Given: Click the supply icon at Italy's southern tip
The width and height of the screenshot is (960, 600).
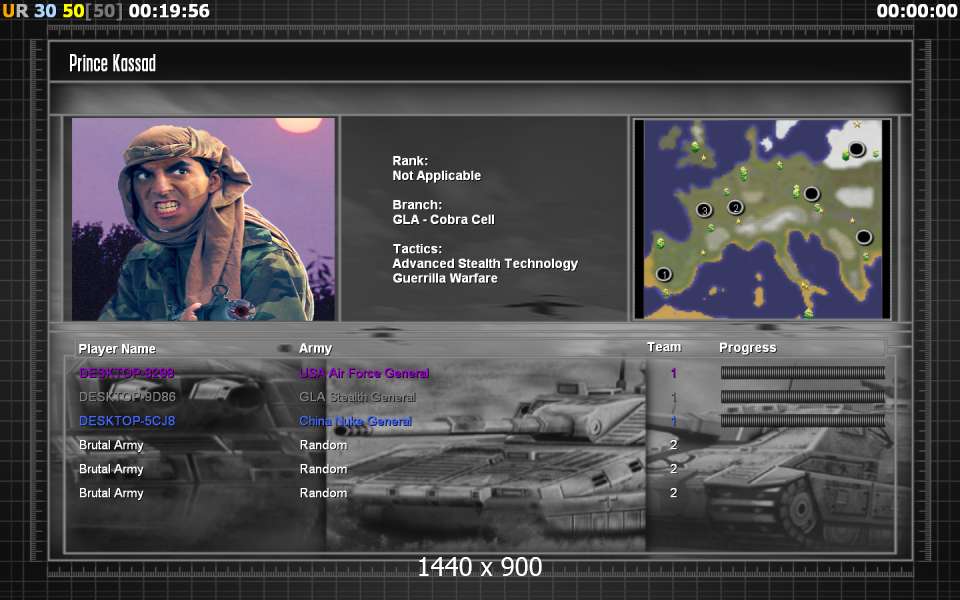Looking at the screenshot, I should click(808, 313).
